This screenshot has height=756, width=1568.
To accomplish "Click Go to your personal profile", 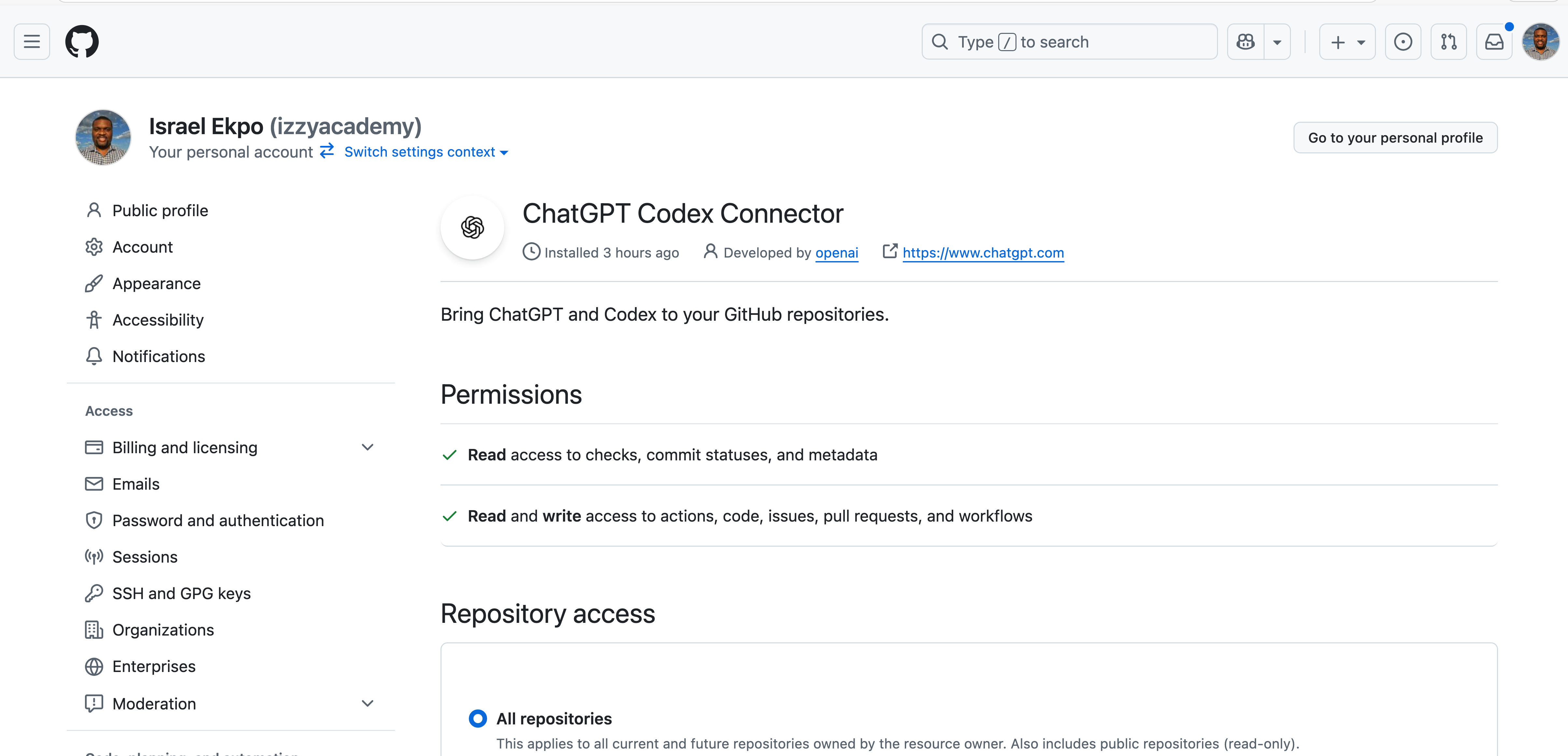I will [1394, 138].
